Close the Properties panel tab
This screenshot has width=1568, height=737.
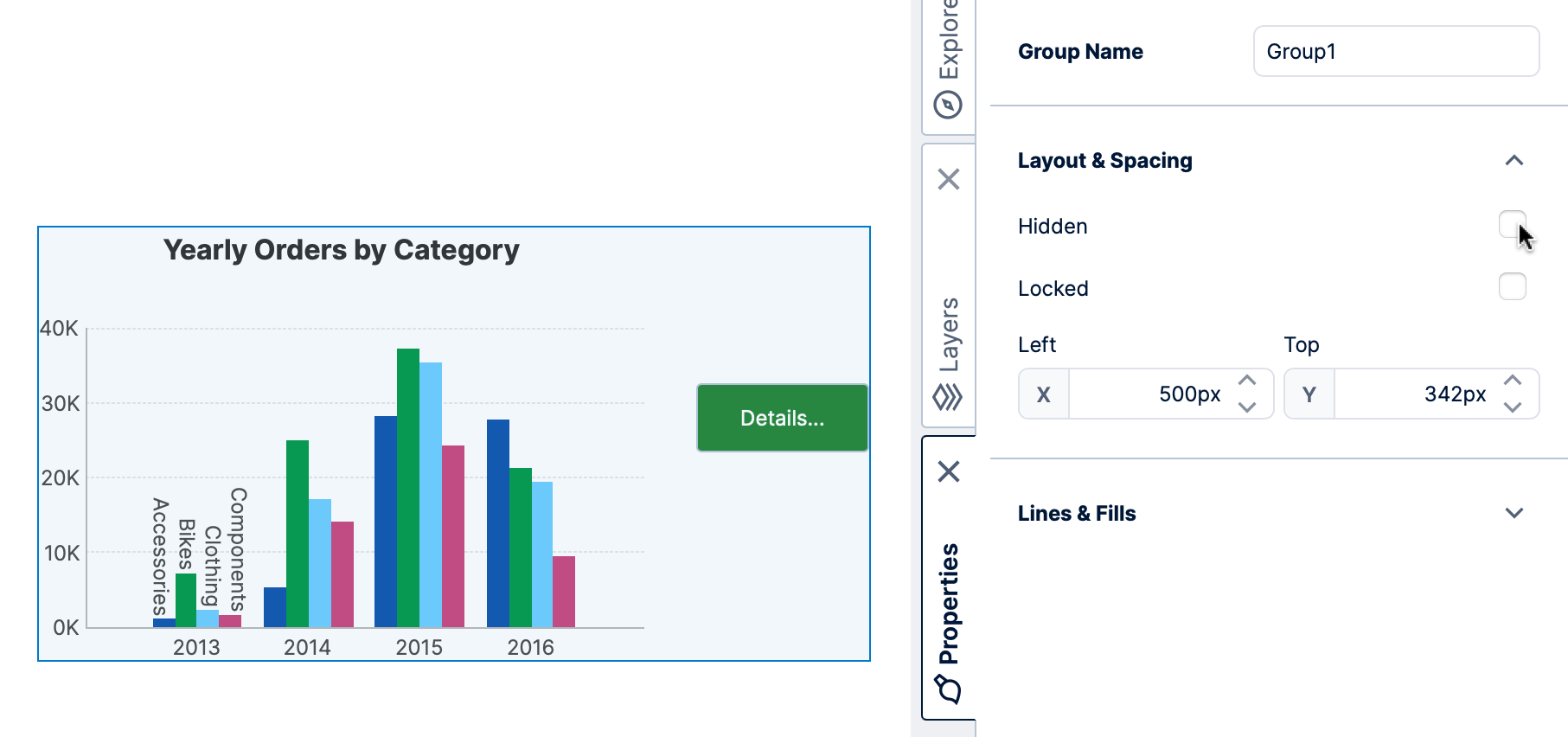949,471
